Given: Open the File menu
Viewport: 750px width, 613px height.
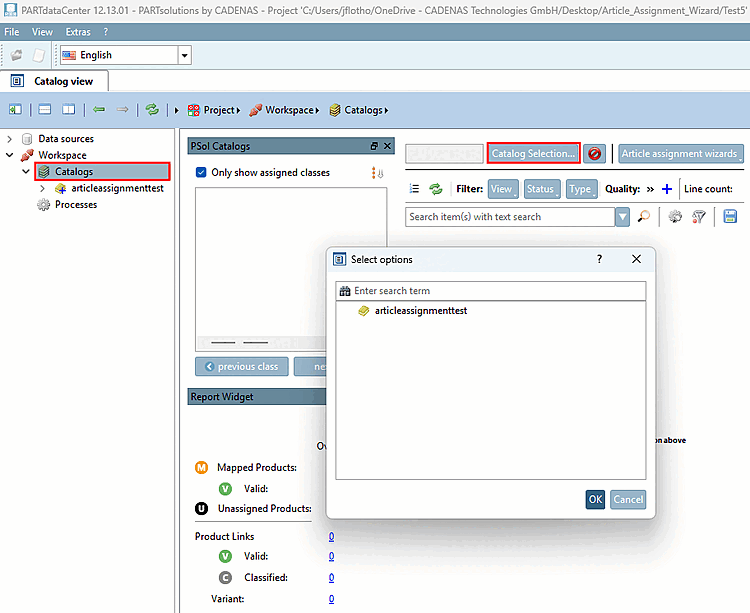Looking at the screenshot, I should coord(12,32).
